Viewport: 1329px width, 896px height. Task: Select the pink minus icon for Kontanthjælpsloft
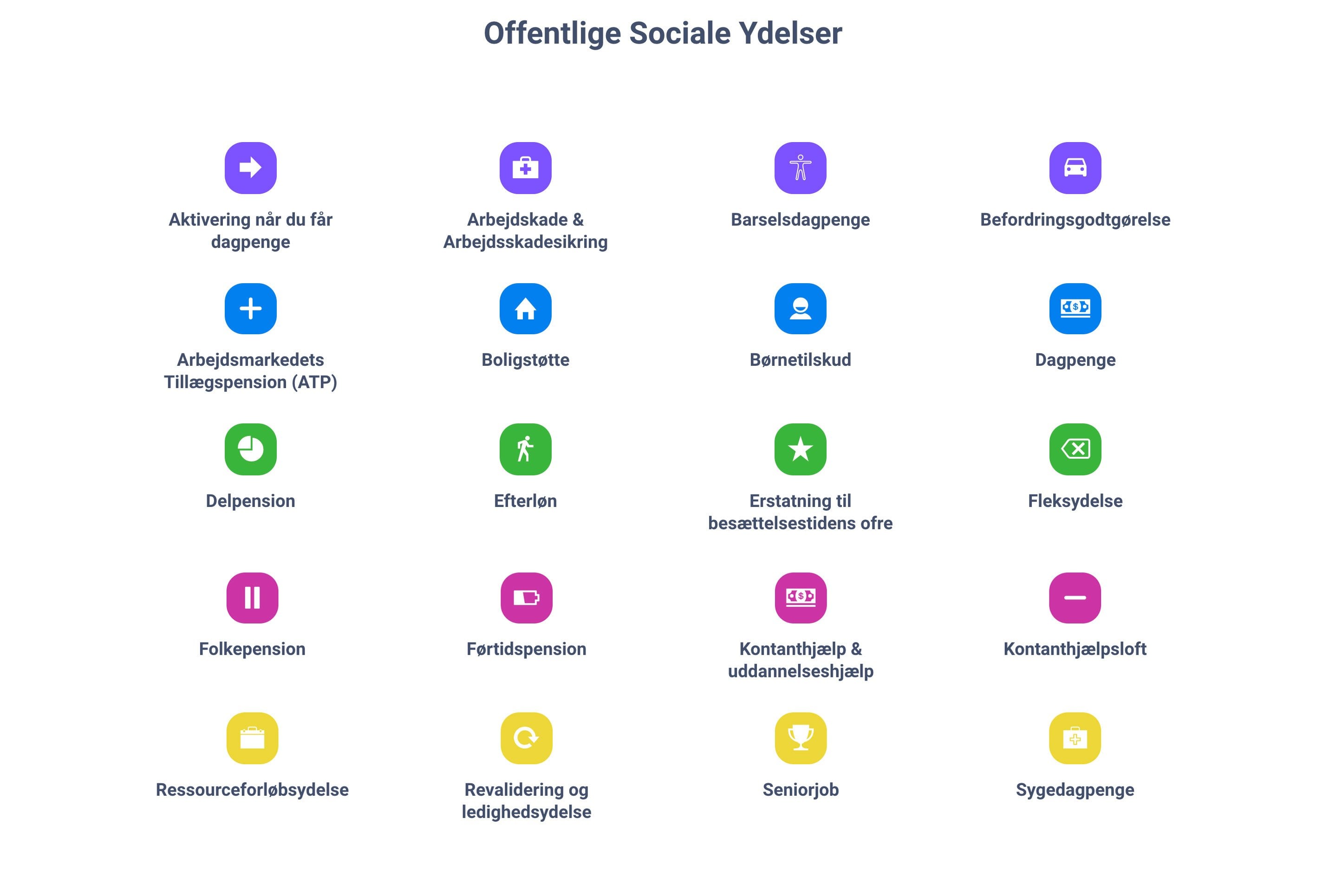coord(1075,597)
